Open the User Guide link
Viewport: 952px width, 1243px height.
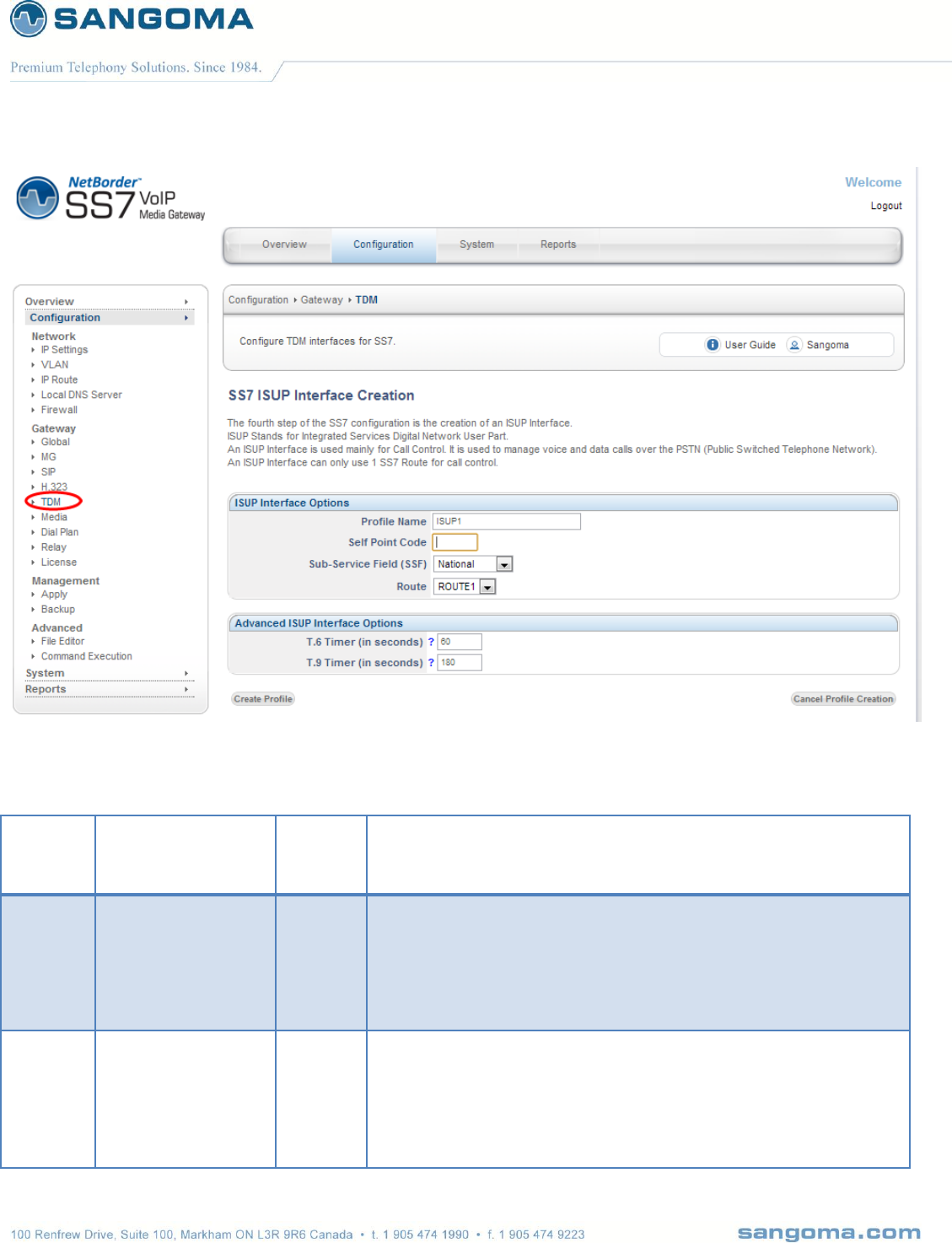(x=750, y=345)
